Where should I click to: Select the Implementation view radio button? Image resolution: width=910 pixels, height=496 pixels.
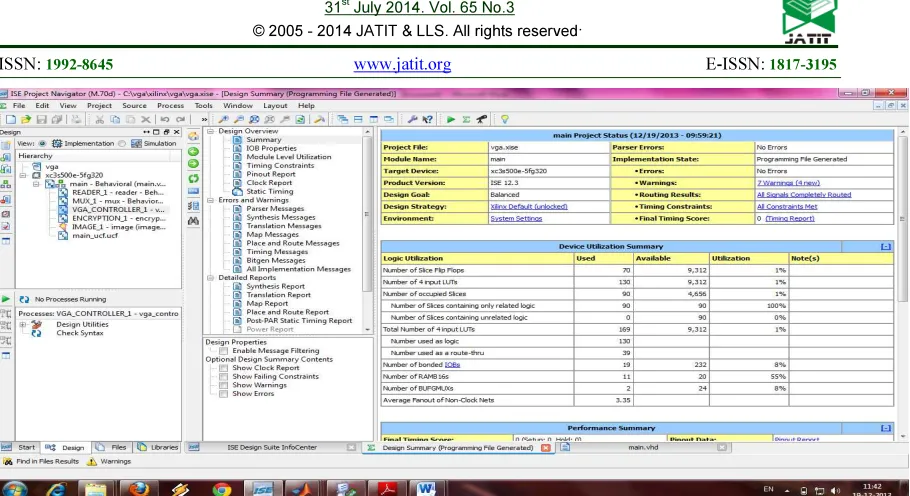pyautogui.click(x=42, y=144)
